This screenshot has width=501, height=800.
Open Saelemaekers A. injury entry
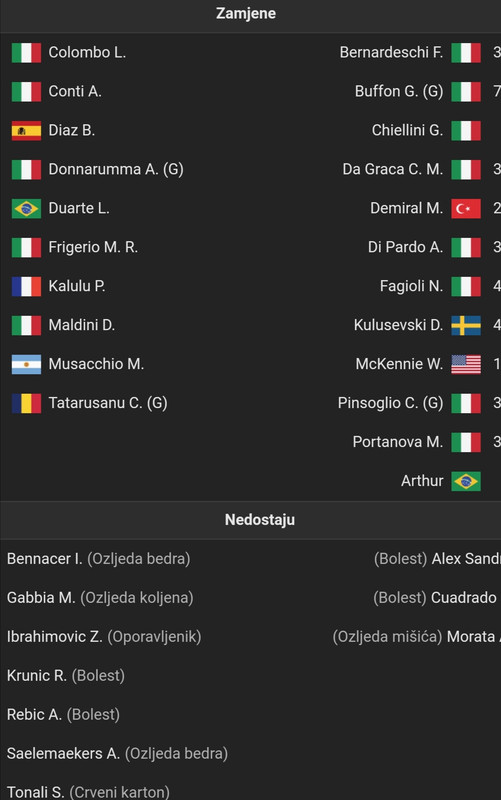point(117,754)
